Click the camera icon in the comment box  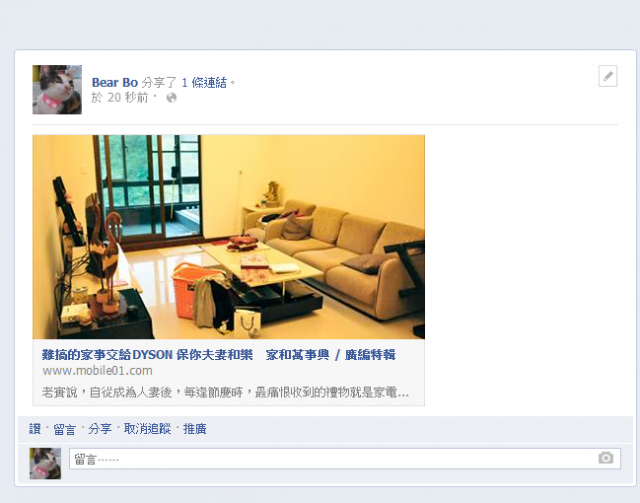coord(606,458)
